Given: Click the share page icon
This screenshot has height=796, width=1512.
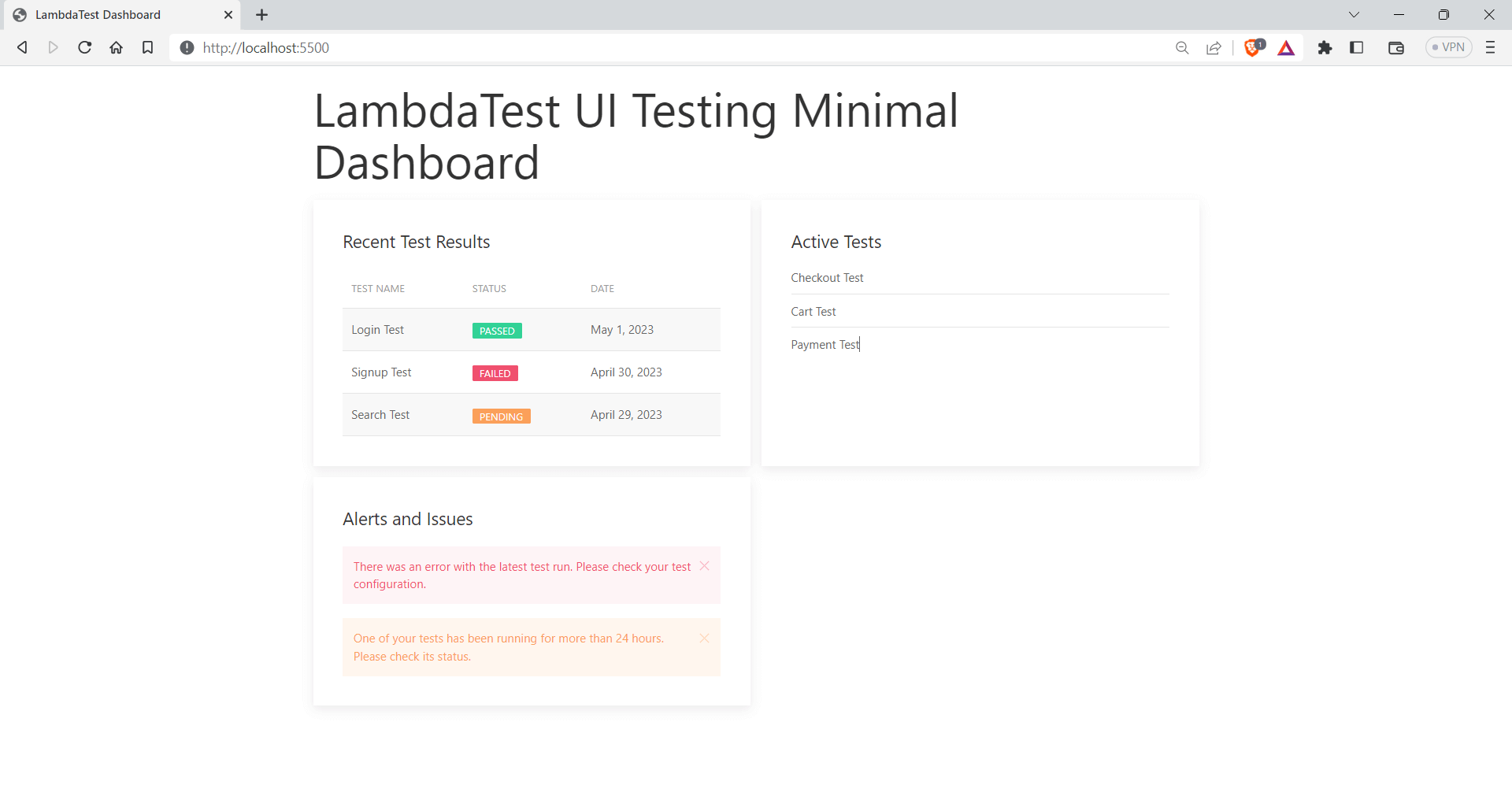Looking at the screenshot, I should (1214, 48).
